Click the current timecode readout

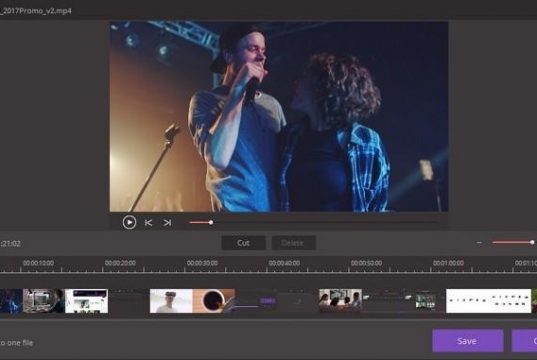coord(10,244)
